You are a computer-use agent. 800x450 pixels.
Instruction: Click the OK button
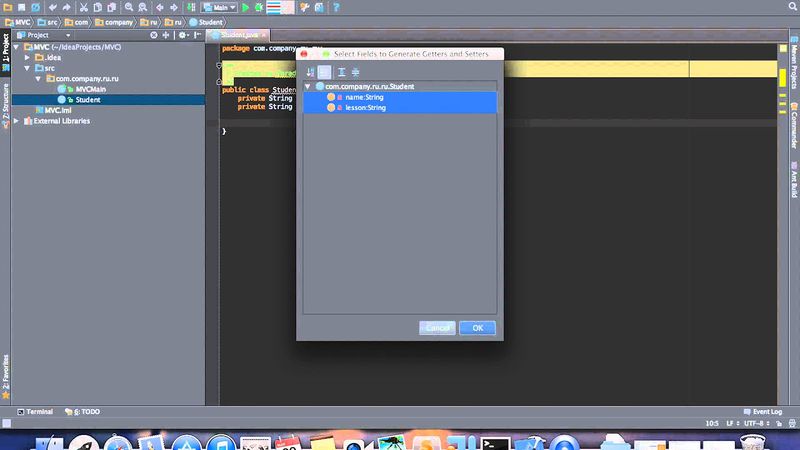click(478, 328)
